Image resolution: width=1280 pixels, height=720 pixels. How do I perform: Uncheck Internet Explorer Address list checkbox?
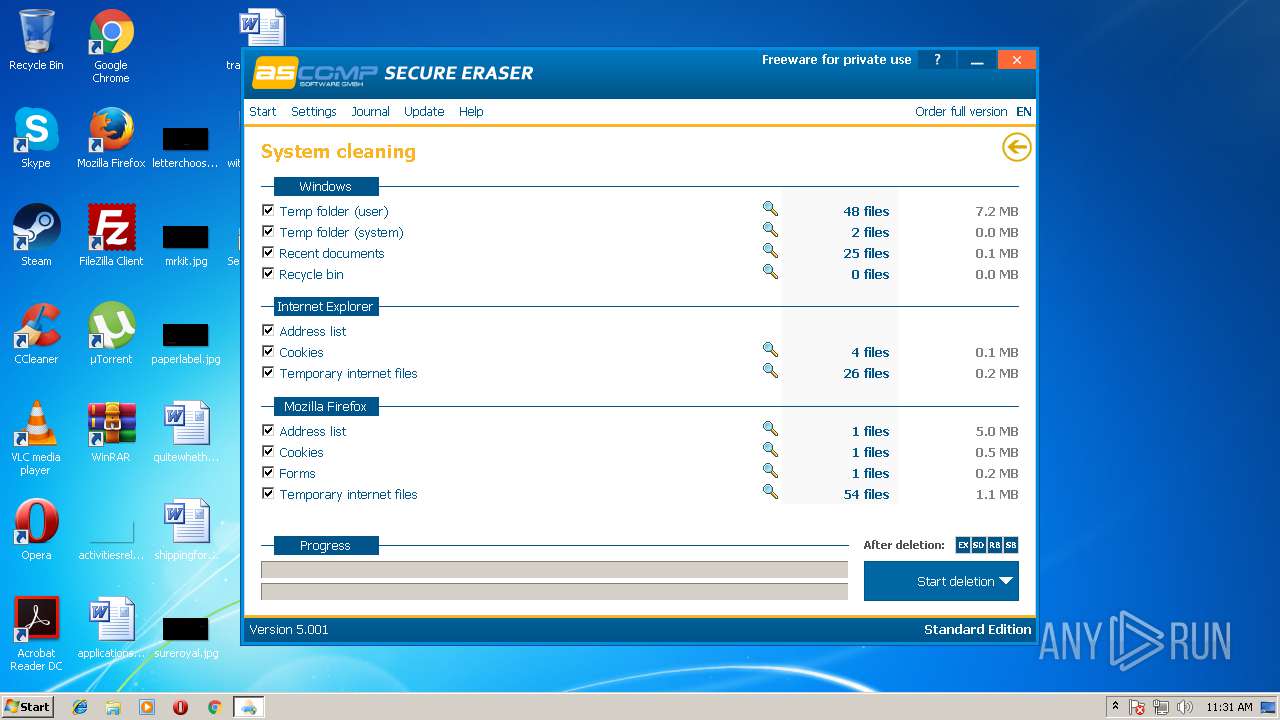[x=268, y=330]
